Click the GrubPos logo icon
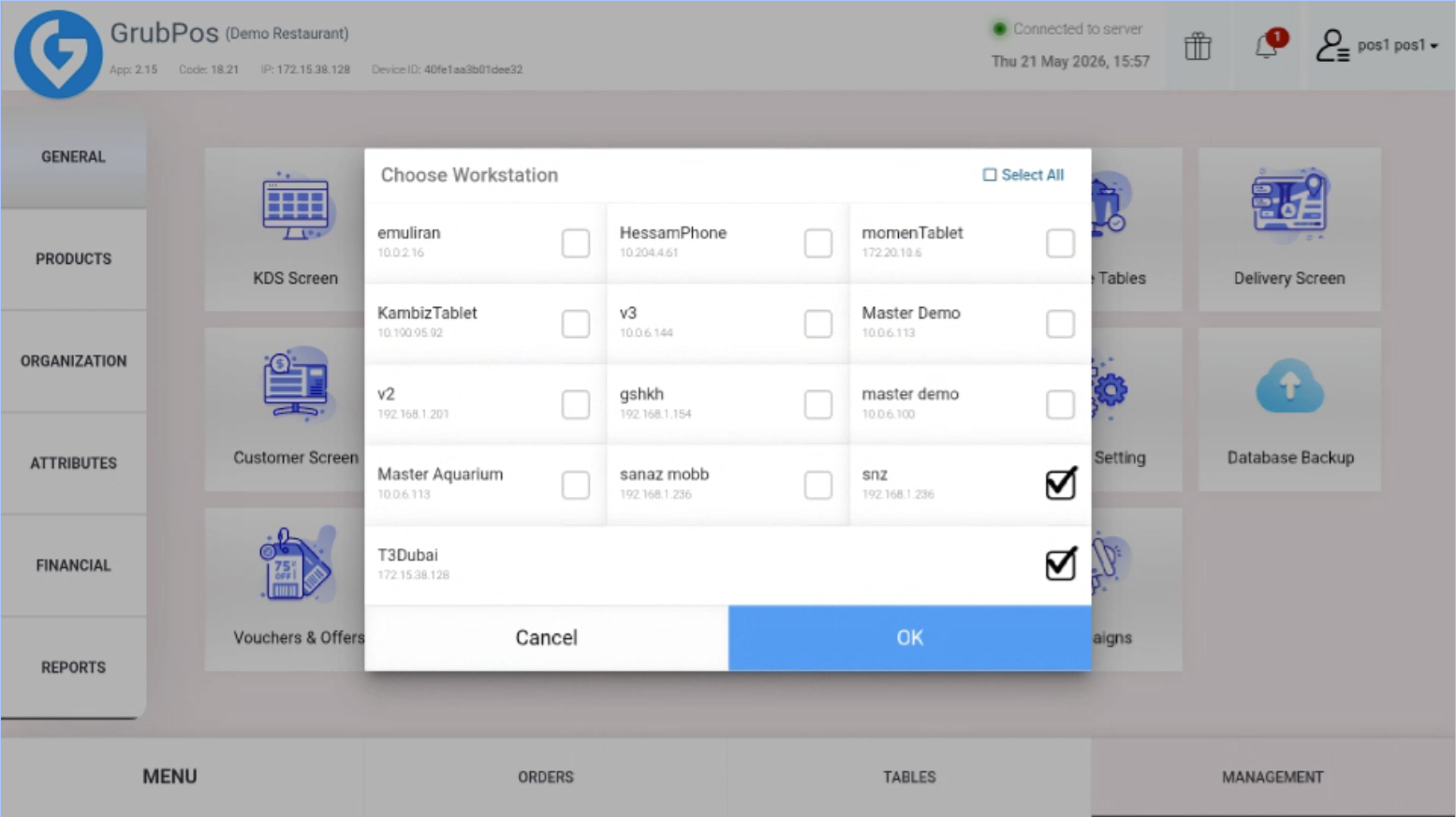Image resolution: width=1456 pixels, height=817 pixels. pos(58,53)
